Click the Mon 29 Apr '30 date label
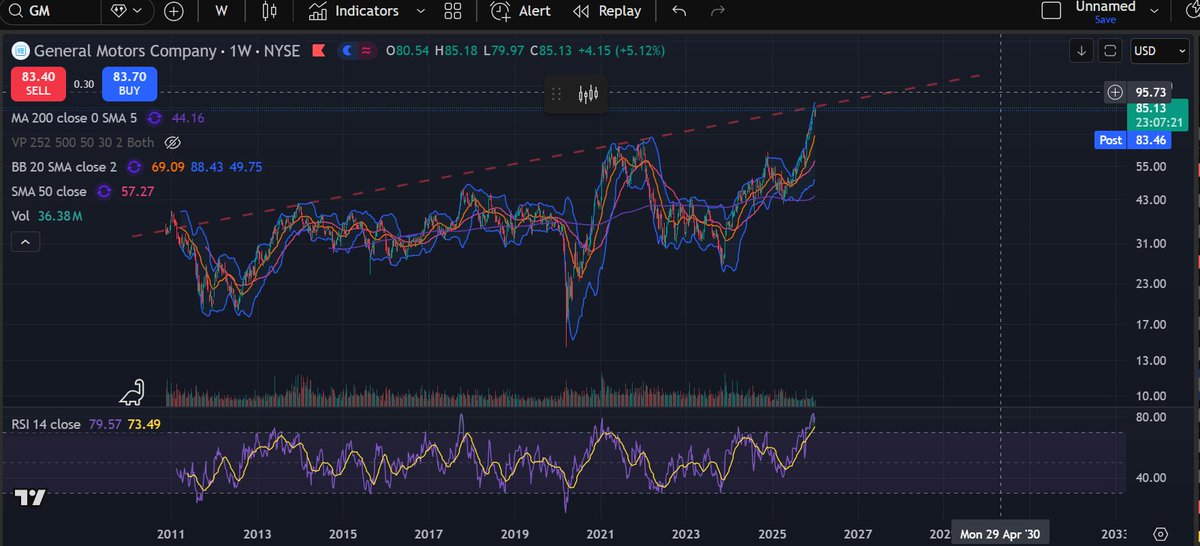Viewport: 1200px width, 546px height. [1002, 534]
